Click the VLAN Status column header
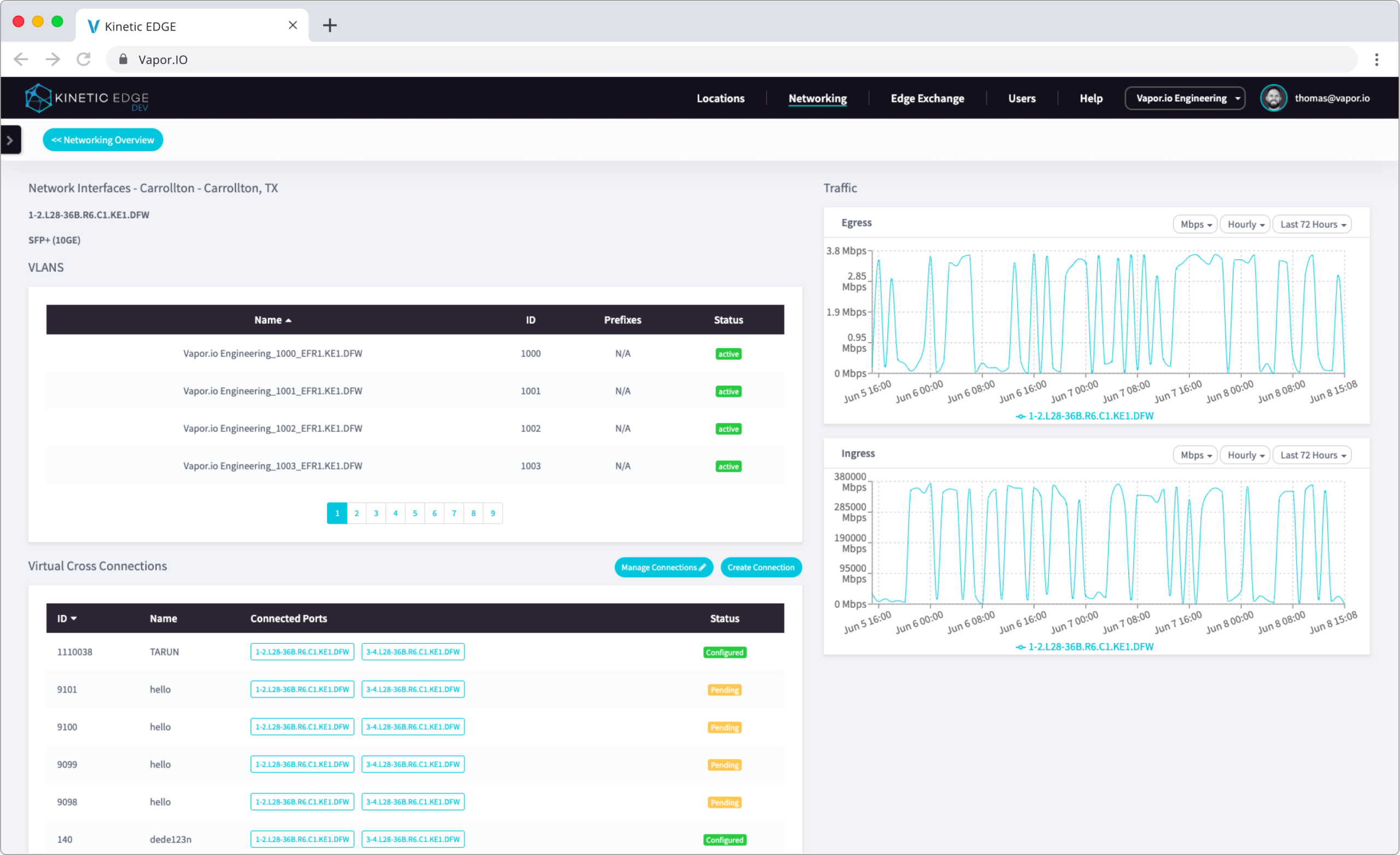The image size is (1400, 855). point(728,320)
